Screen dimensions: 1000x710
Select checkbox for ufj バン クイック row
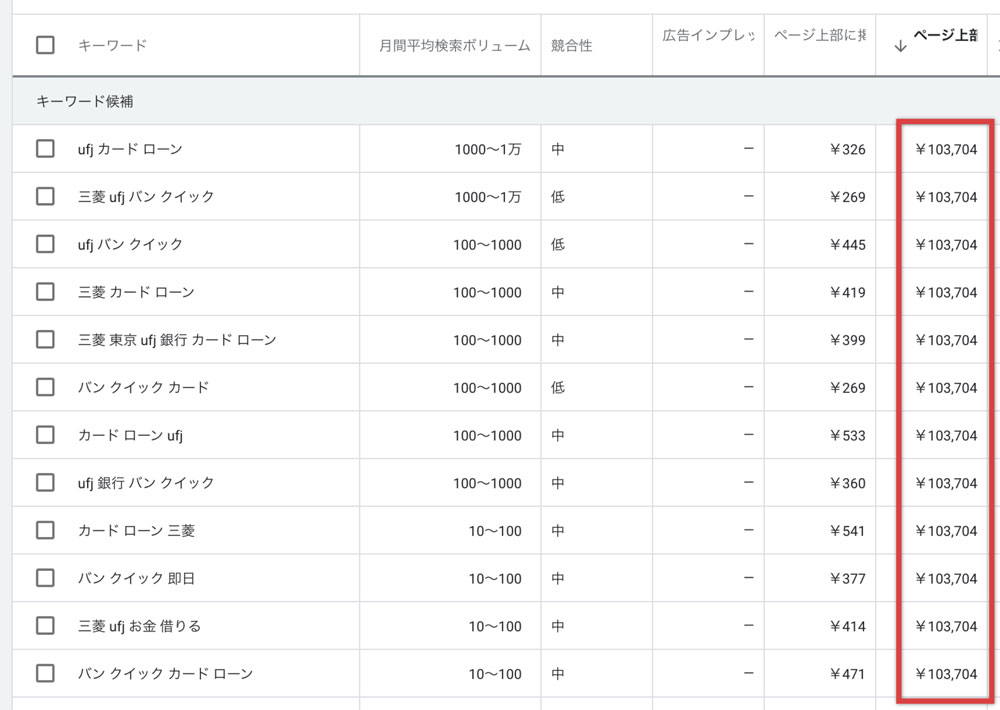45,244
